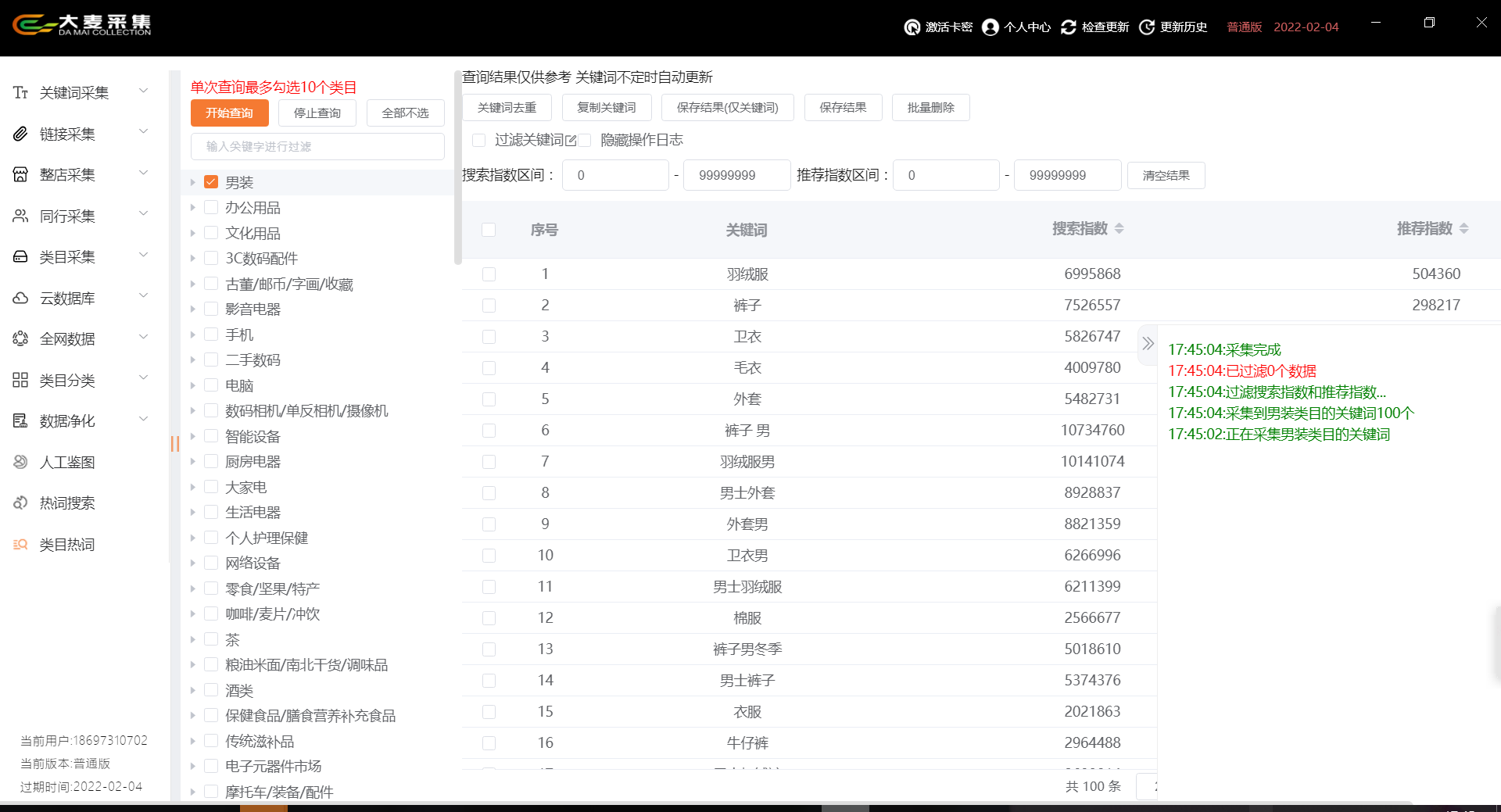This screenshot has width=1501, height=812.
Task: Tick the checkbox for row 羽绒服
Action: click(489, 274)
